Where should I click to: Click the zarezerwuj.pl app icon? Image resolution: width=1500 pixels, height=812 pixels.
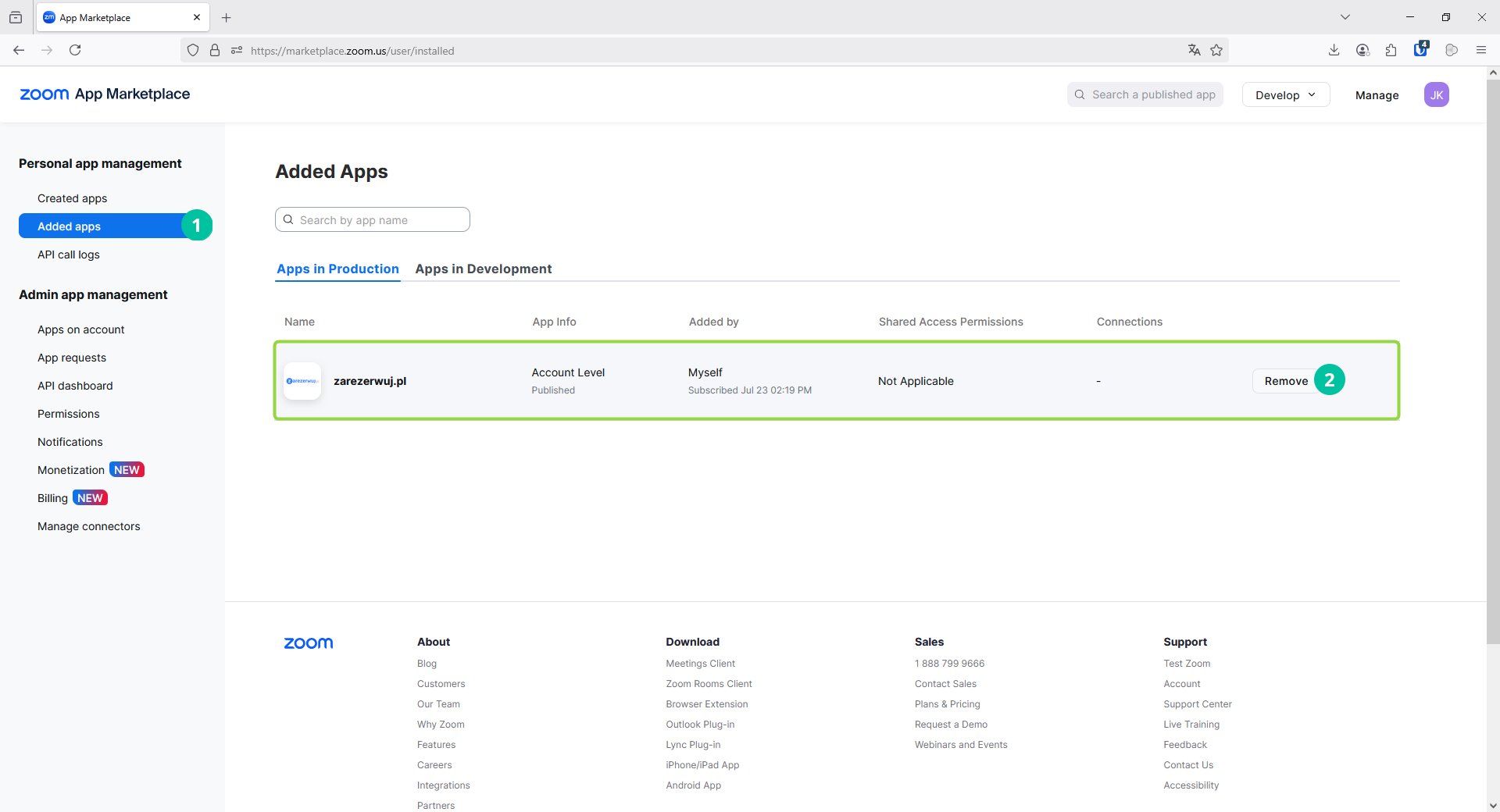coord(302,381)
